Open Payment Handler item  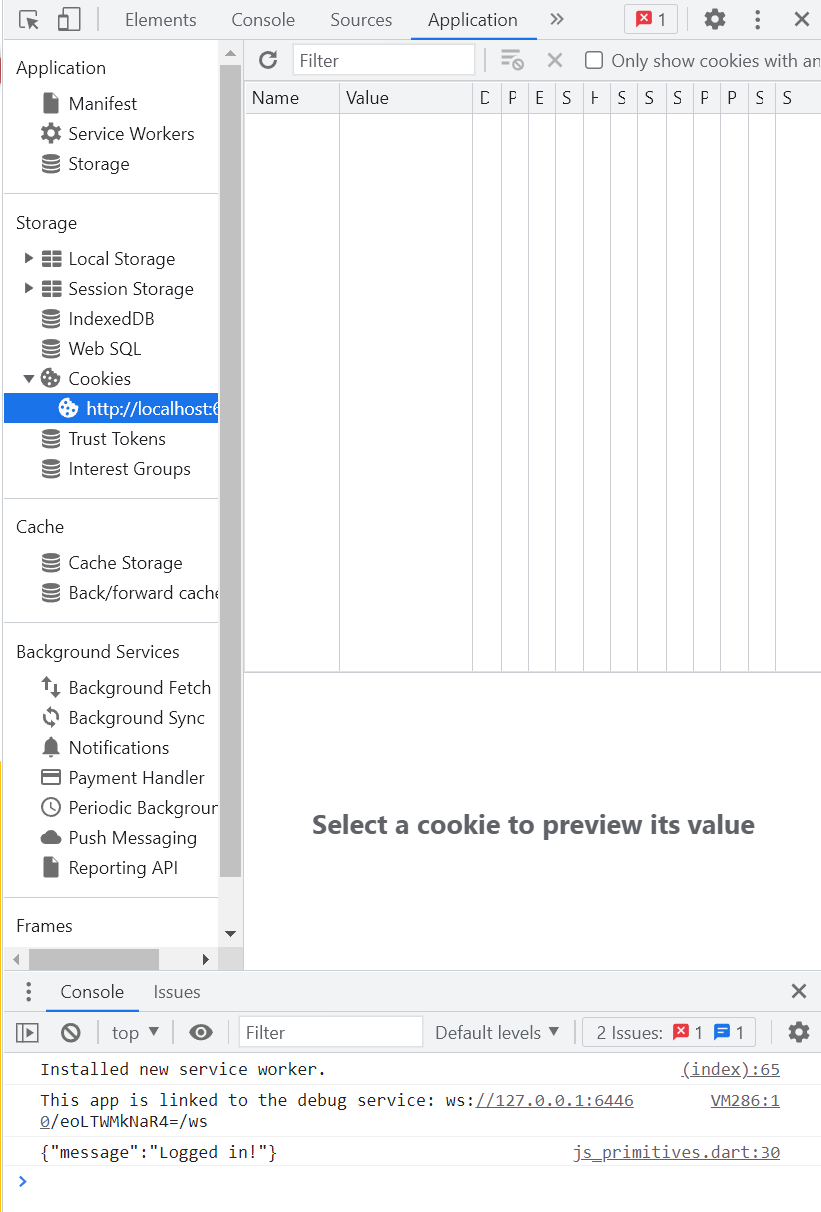pyautogui.click(x=122, y=778)
